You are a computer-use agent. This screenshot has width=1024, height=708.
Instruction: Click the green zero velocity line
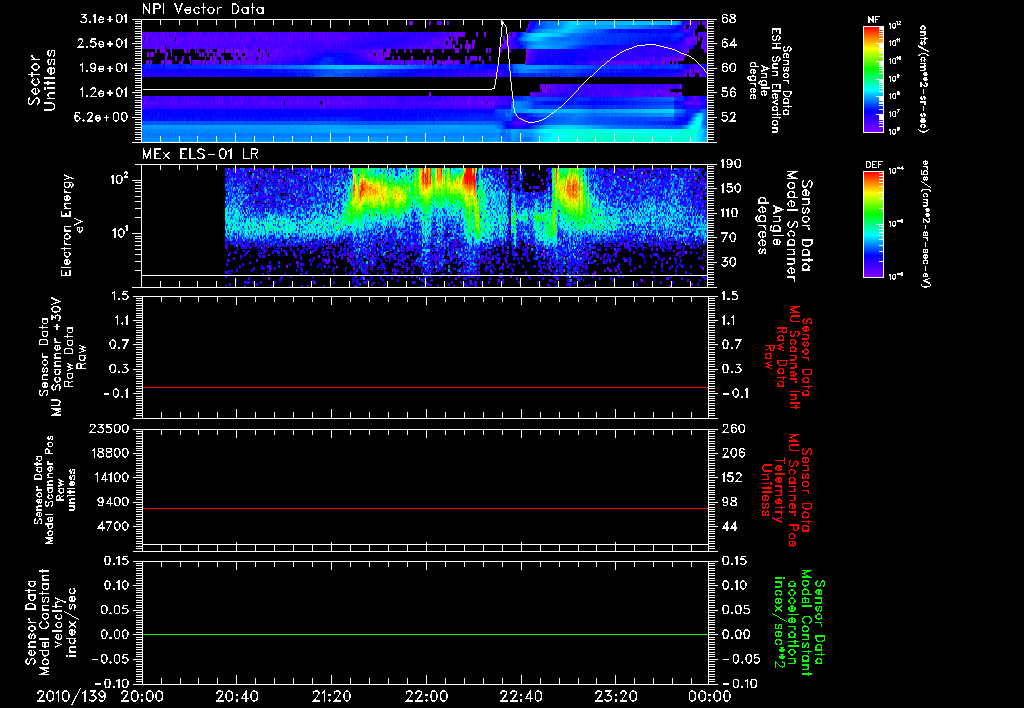425,634
